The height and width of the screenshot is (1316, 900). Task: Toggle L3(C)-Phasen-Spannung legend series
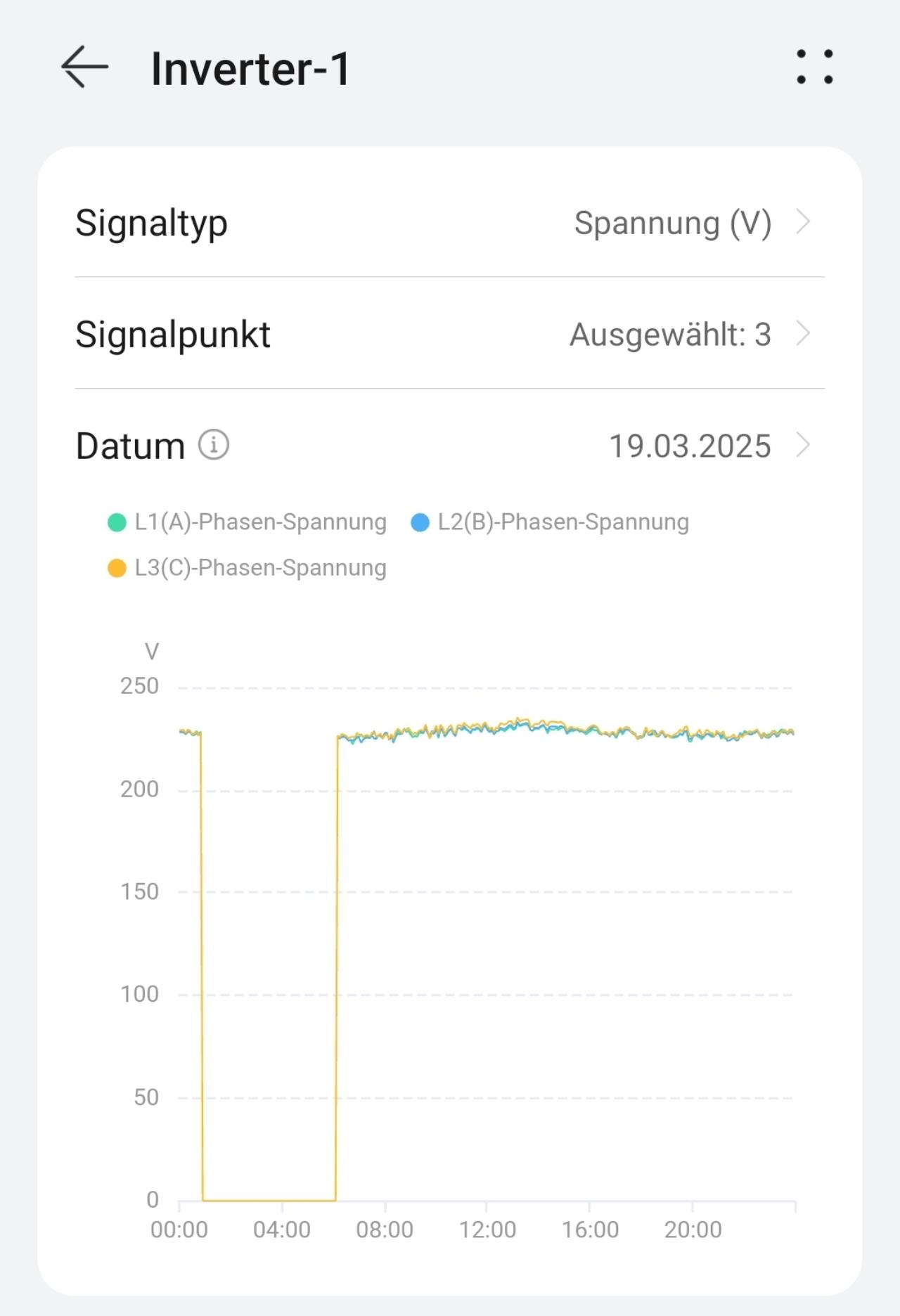click(x=247, y=568)
